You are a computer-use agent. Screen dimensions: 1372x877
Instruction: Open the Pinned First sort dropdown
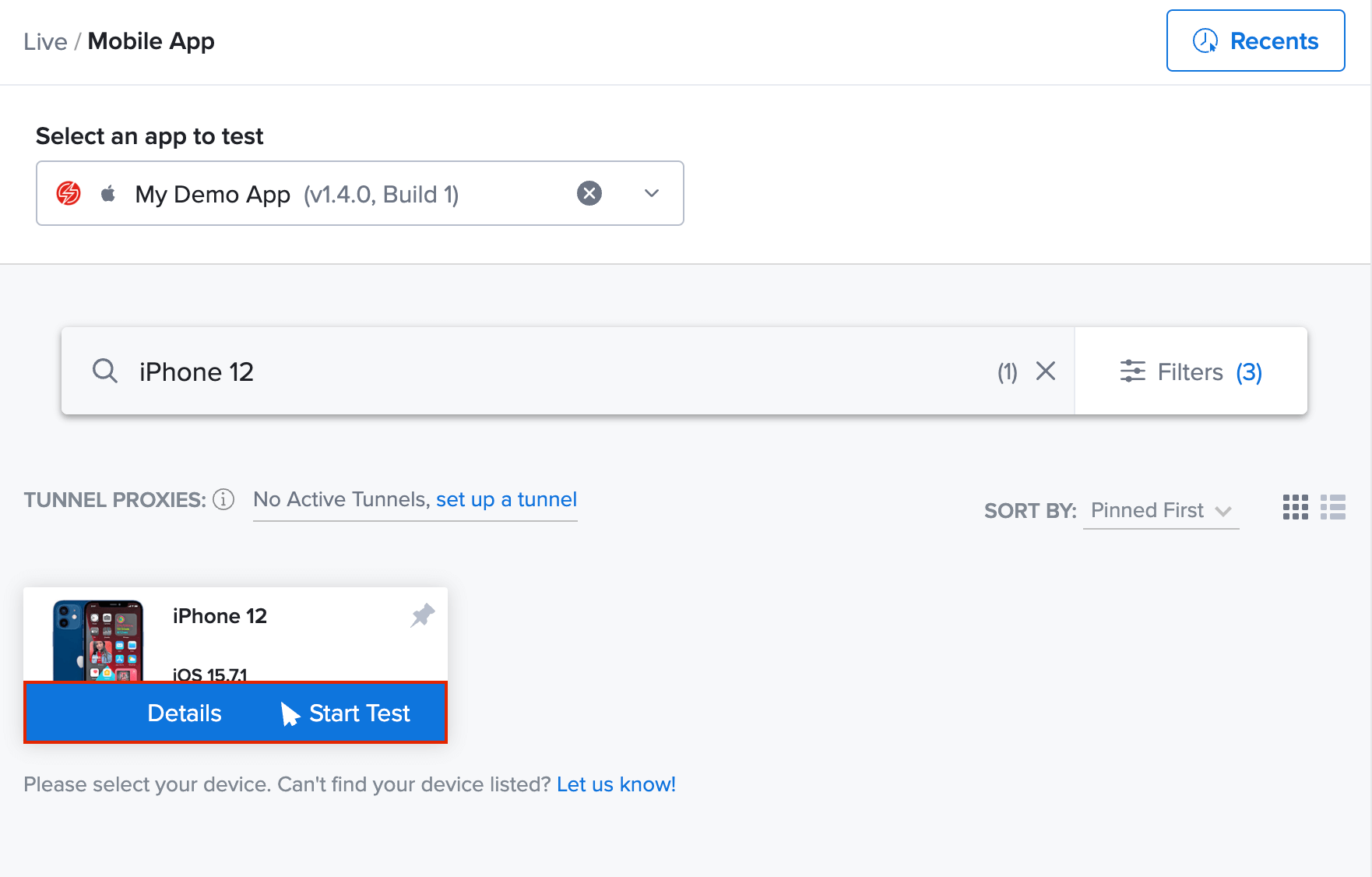[x=1160, y=510]
